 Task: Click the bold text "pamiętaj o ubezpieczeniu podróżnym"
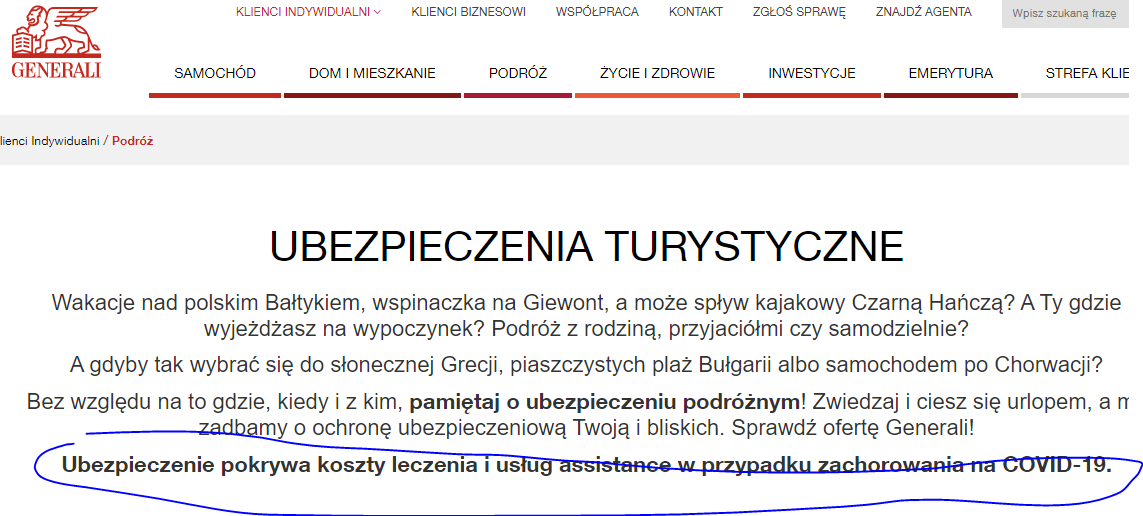605,401
